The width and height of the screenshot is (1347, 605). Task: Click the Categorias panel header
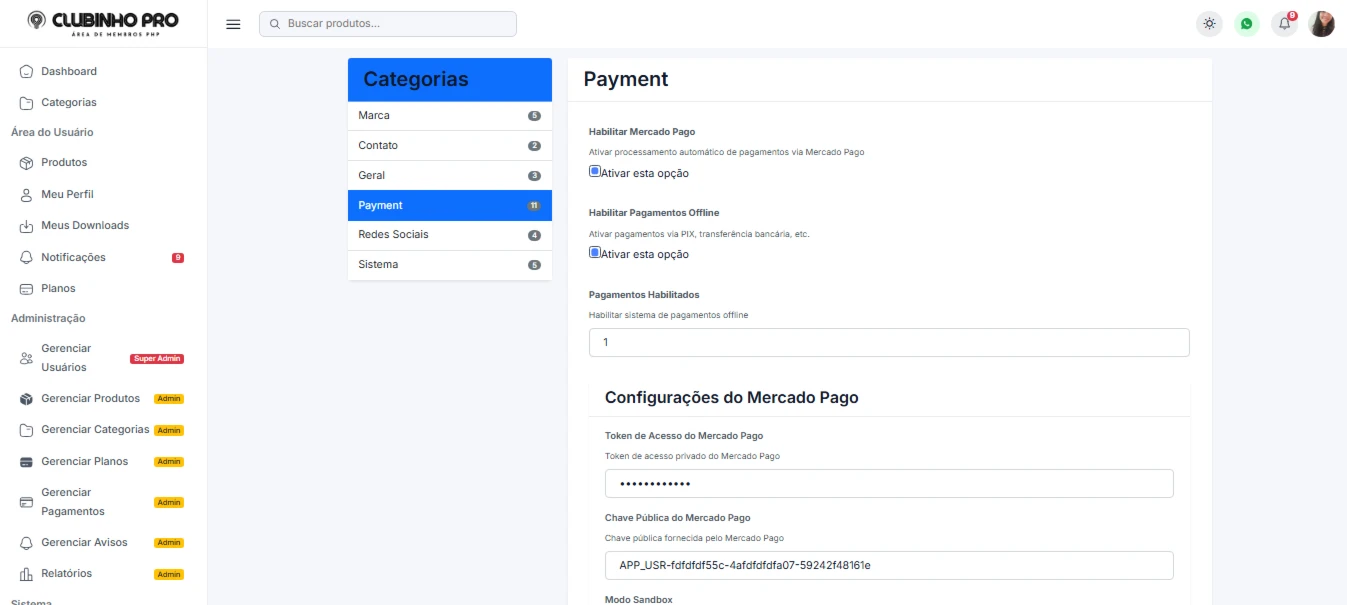(x=450, y=80)
